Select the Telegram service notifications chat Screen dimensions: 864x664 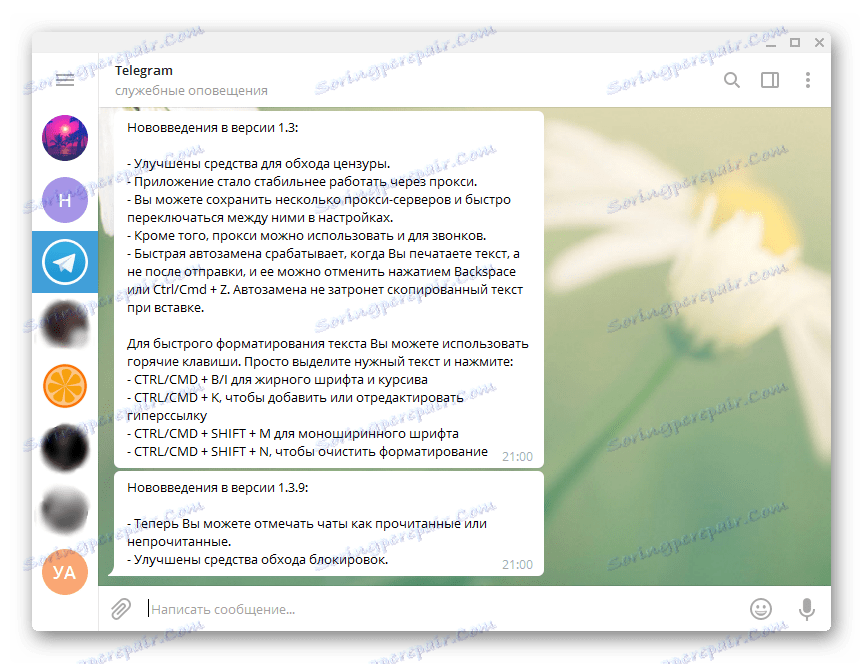pyautogui.click(x=65, y=262)
